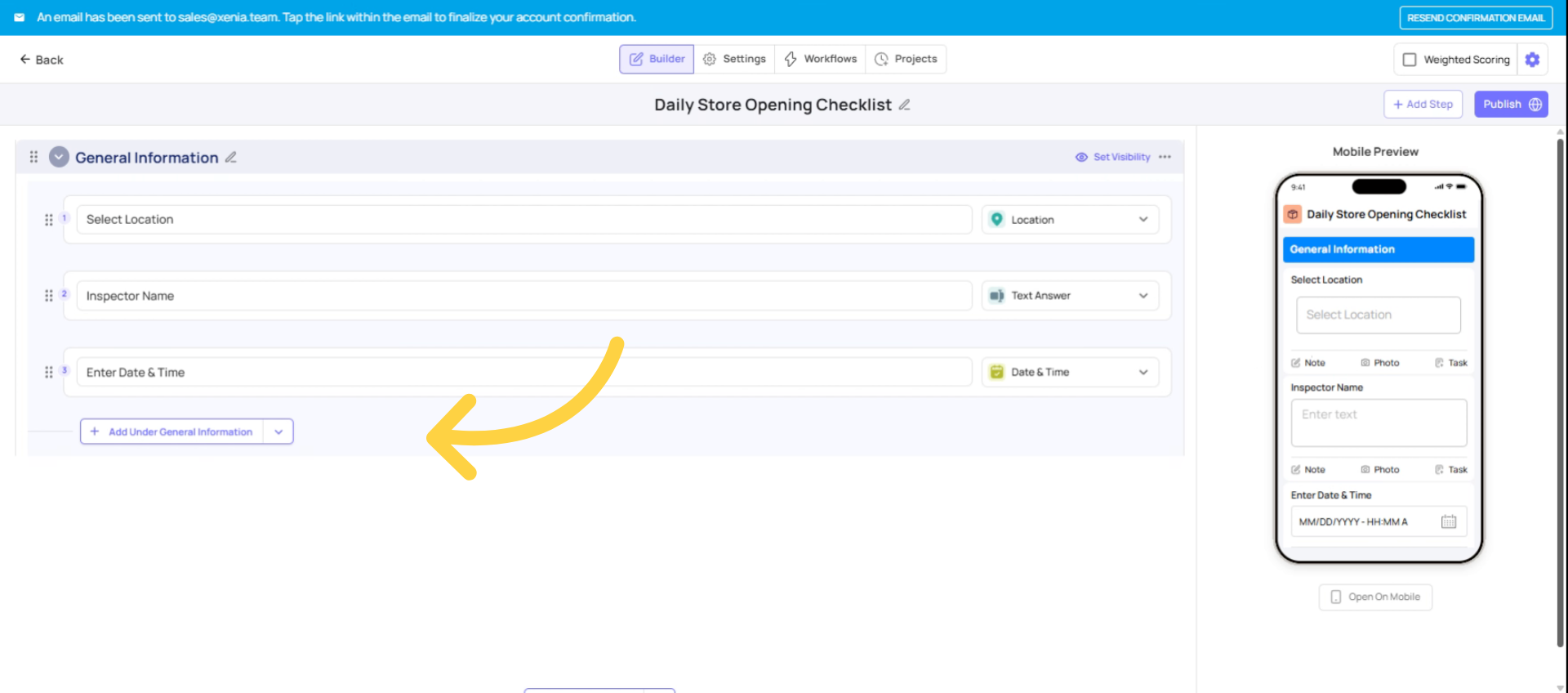Click drag handle for Inspector Name step
This screenshot has width=1568, height=693.
coord(48,296)
